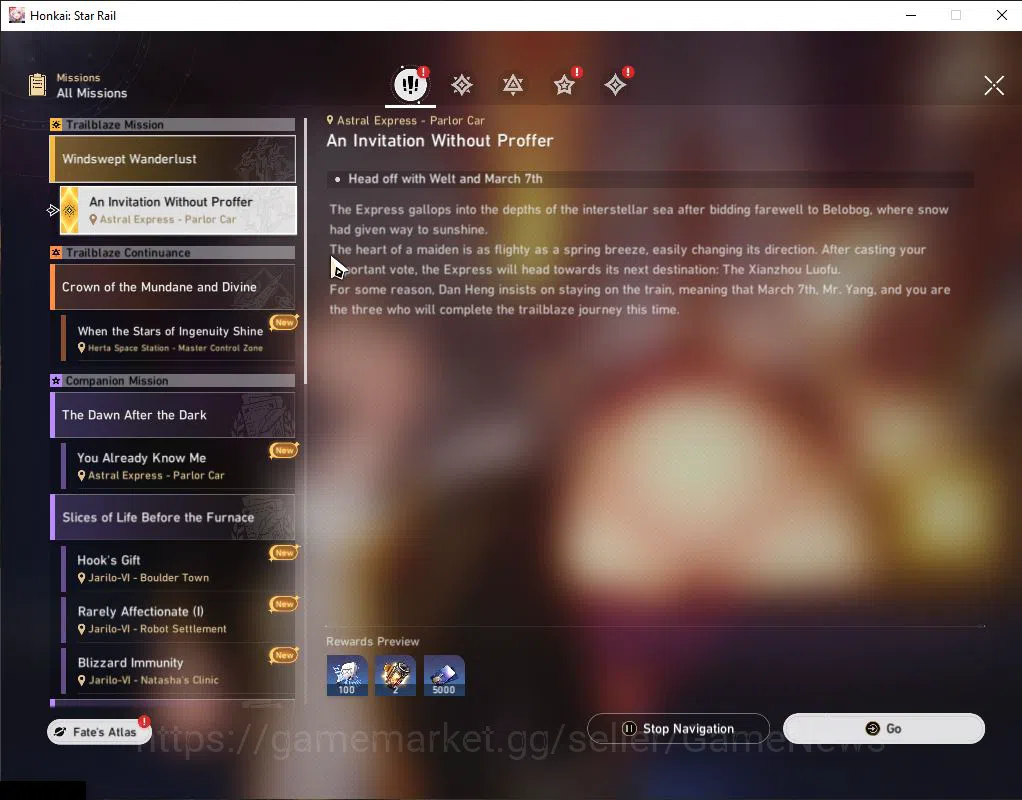This screenshot has height=800, width=1022.
Task: Click the mission list scrollbar
Action: point(304,251)
